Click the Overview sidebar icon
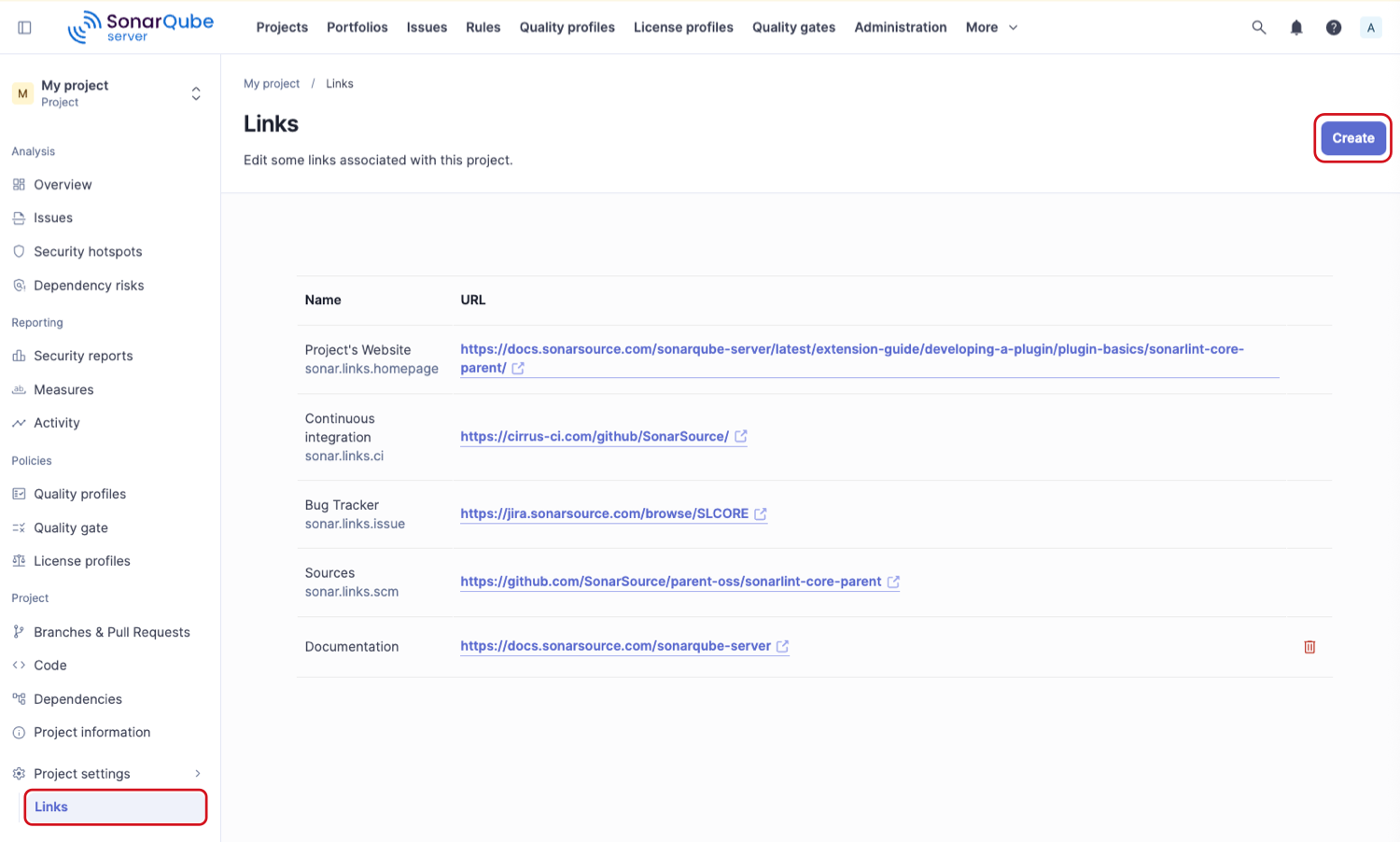The height and width of the screenshot is (842, 1400). point(19,185)
